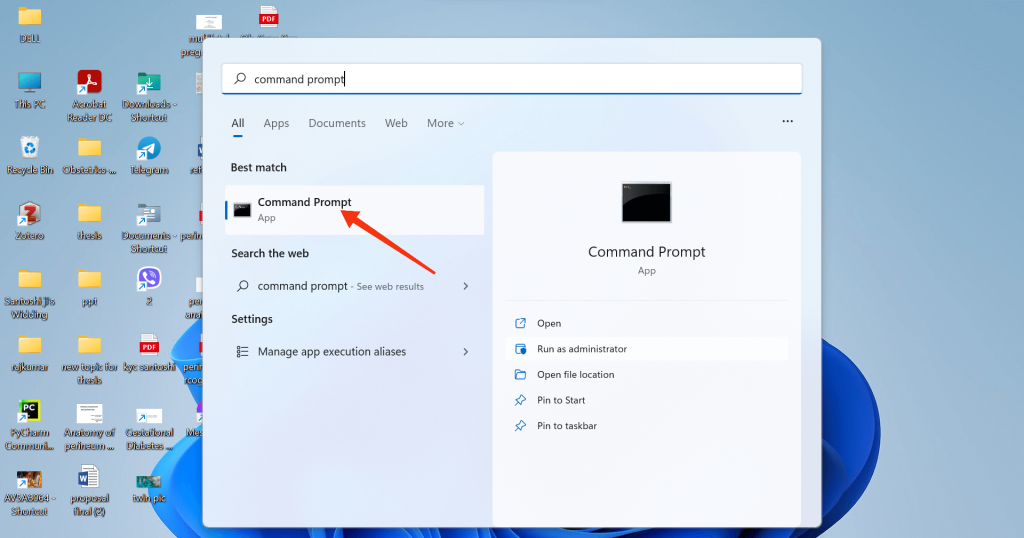The height and width of the screenshot is (538, 1024).
Task: Open kyc santoshi PDF file
Action: 149,353
